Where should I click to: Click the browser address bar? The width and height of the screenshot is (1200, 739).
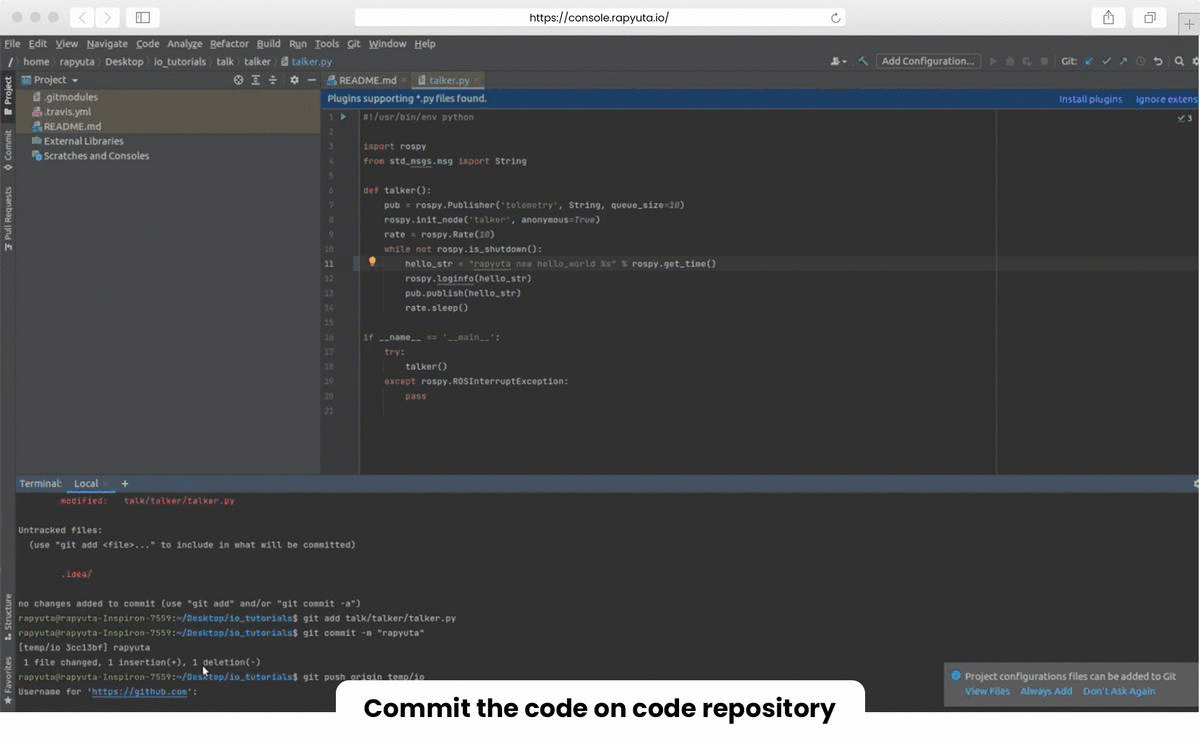click(600, 17)
